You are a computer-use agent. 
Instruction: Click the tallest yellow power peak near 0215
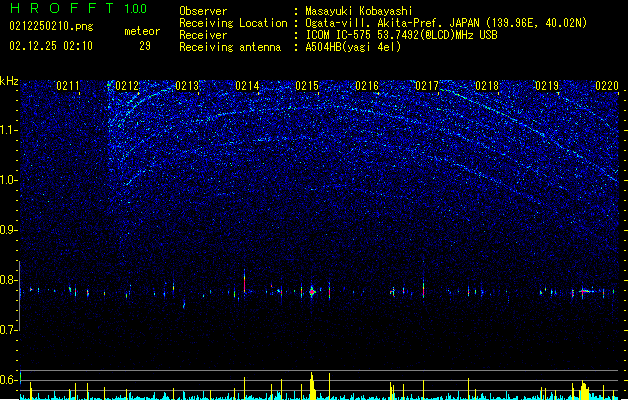(x=312, y=386)
